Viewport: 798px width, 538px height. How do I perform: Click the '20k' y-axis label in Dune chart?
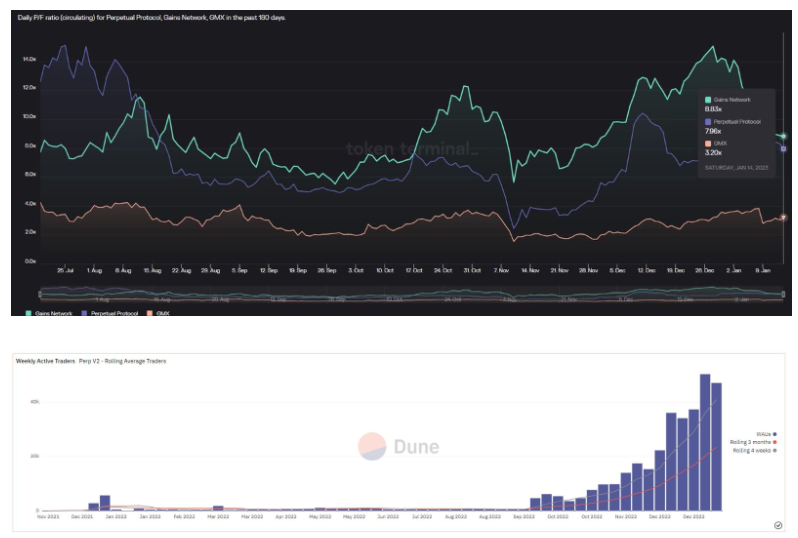pyautogui.click(x=35, y=456)
